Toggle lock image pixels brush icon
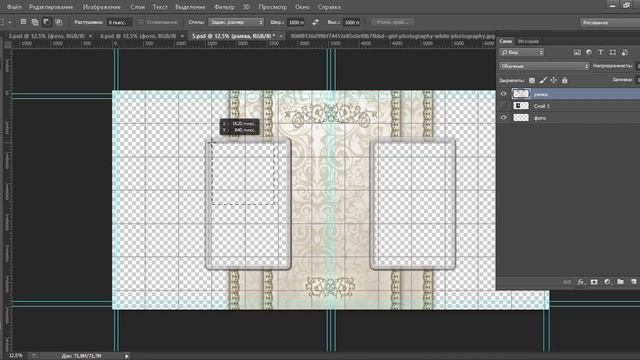The width and height of the screenshot is (640, 360). click(543, 80)
